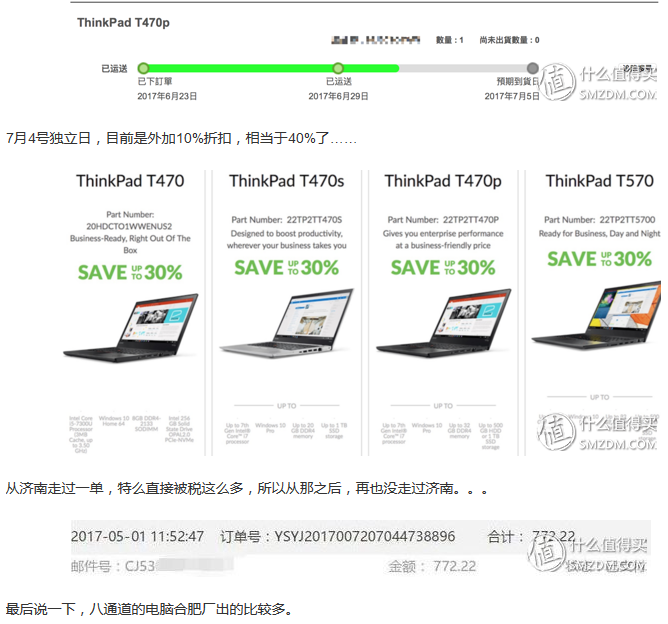Click T470s tagline 'Designed to boost productivity'
Screen dimensions: 668x624
point(287,239)
